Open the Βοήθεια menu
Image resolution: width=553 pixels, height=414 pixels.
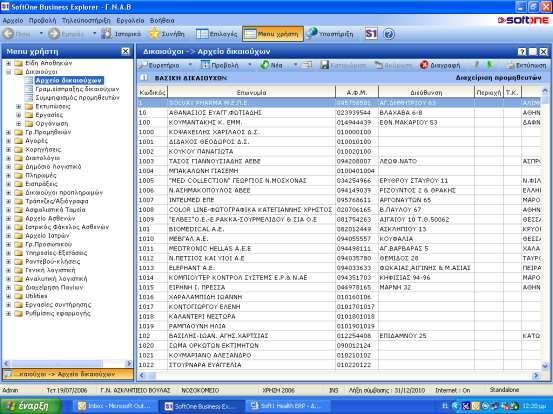pos(162,20)
